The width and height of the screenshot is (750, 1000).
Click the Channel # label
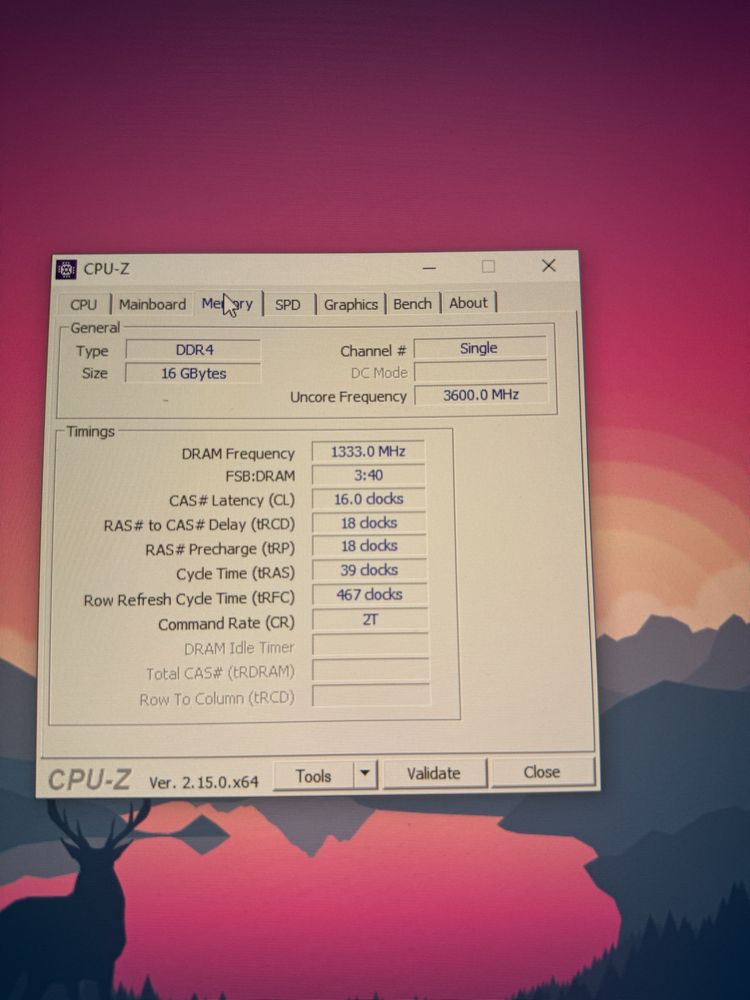373,351
